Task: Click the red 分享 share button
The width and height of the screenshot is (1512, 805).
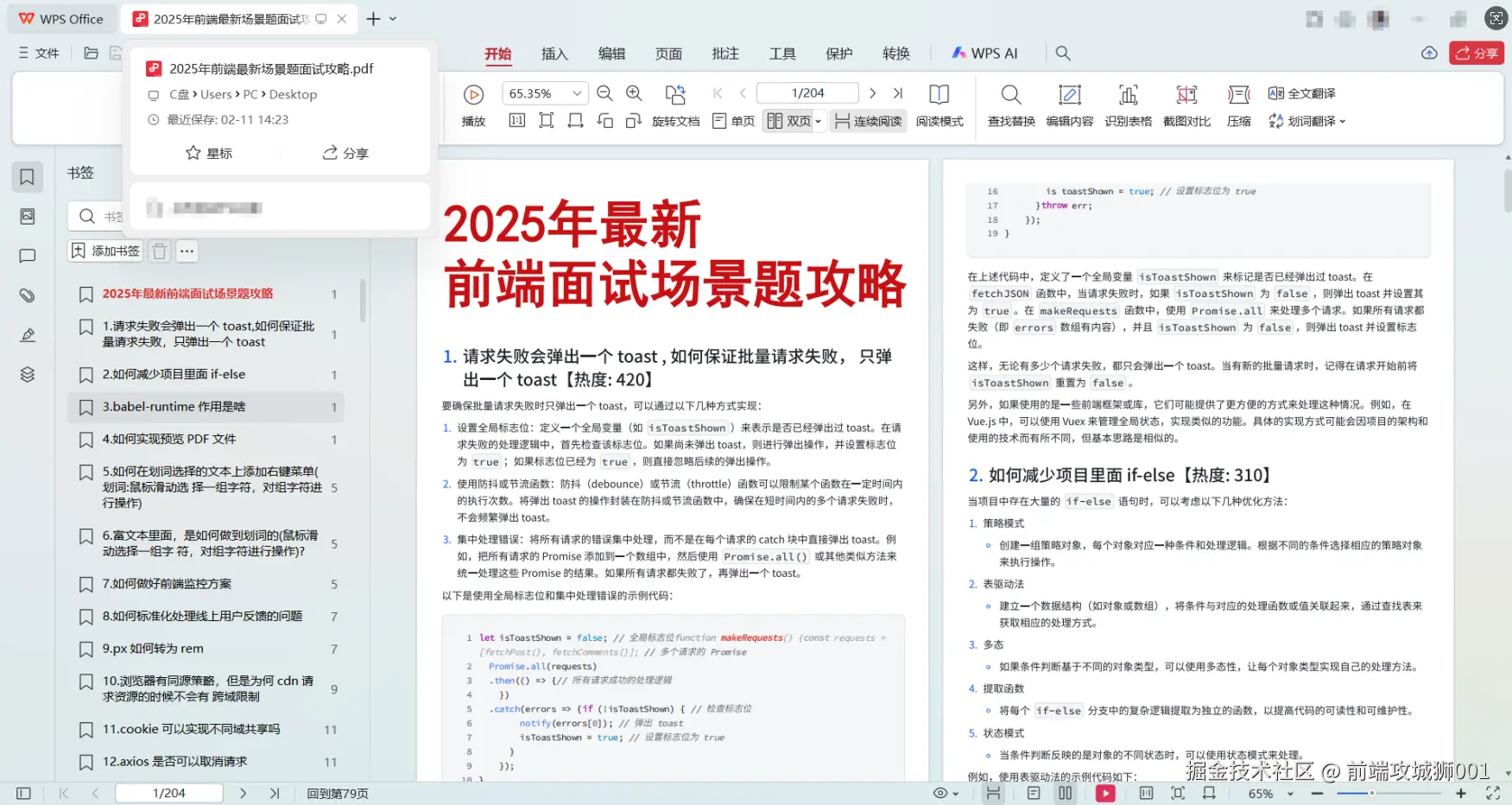Action: (x=1477, y=54)
